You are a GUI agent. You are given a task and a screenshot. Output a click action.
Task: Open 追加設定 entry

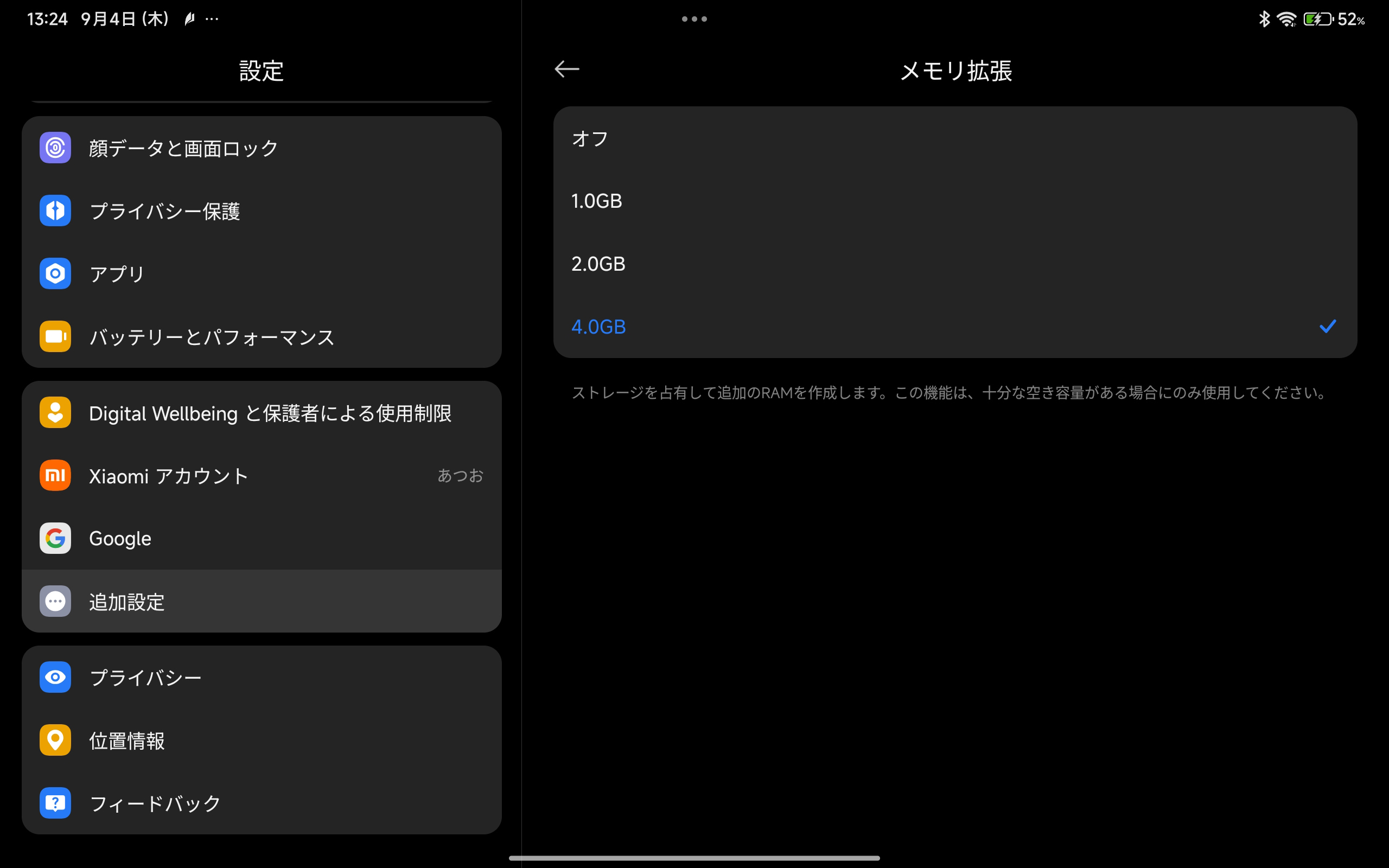point(262,601)
